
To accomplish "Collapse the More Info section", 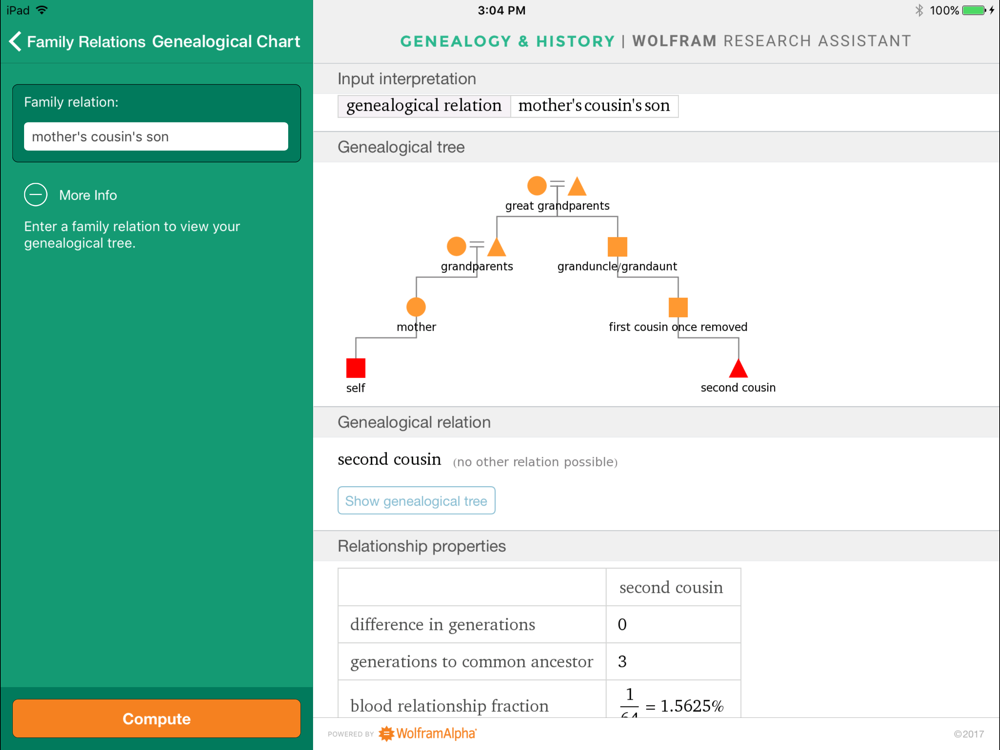I will pos(36,195).
